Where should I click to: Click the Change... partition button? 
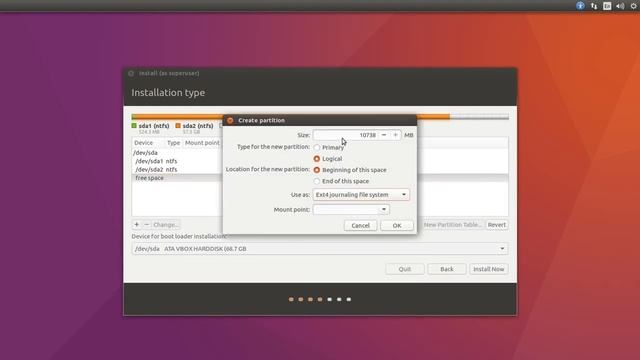(166, 224)
